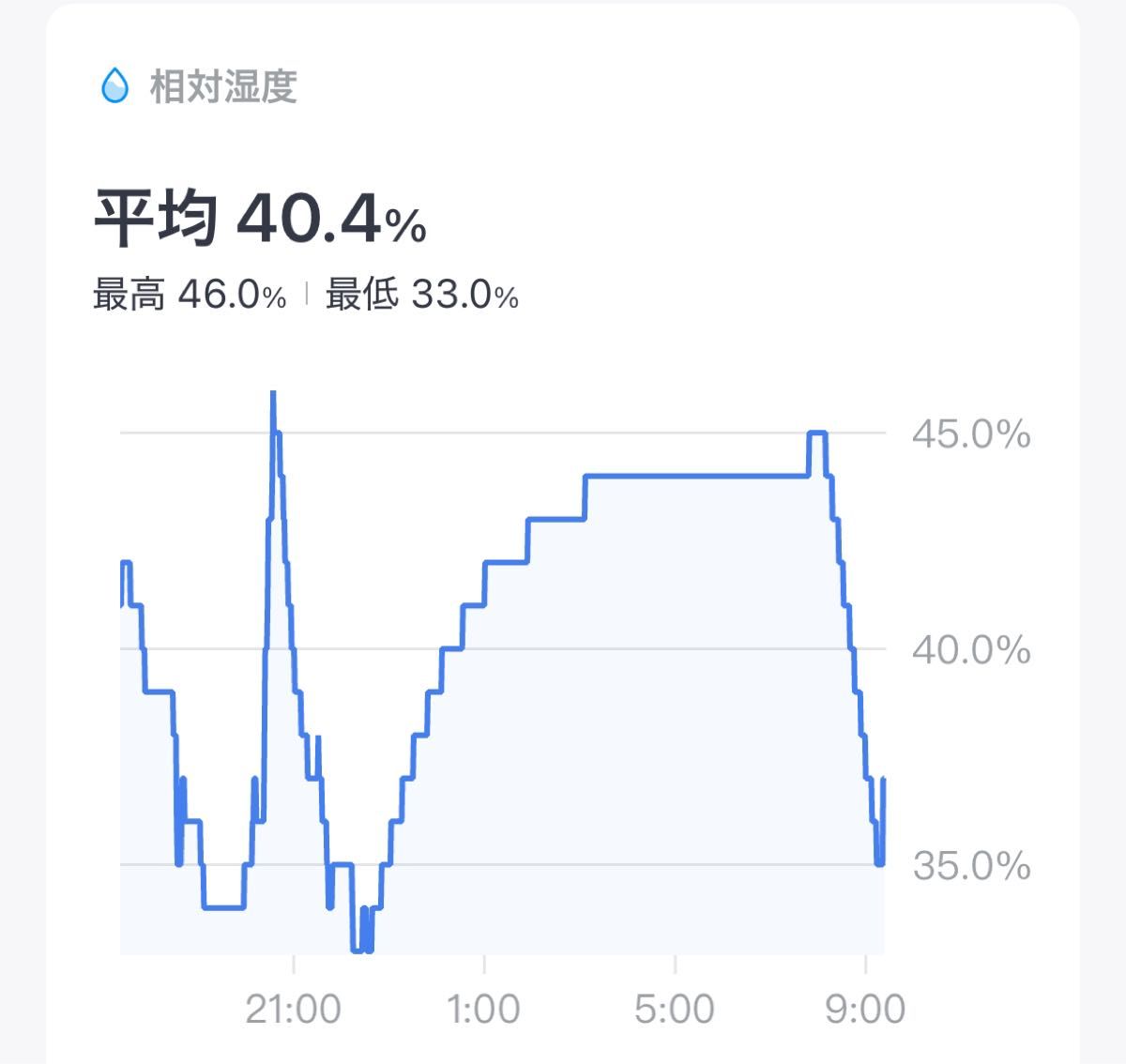Tap the 平均 40.4% average reading
The width and height of the screenshot is (1126, 1064).
click(260, 220)
